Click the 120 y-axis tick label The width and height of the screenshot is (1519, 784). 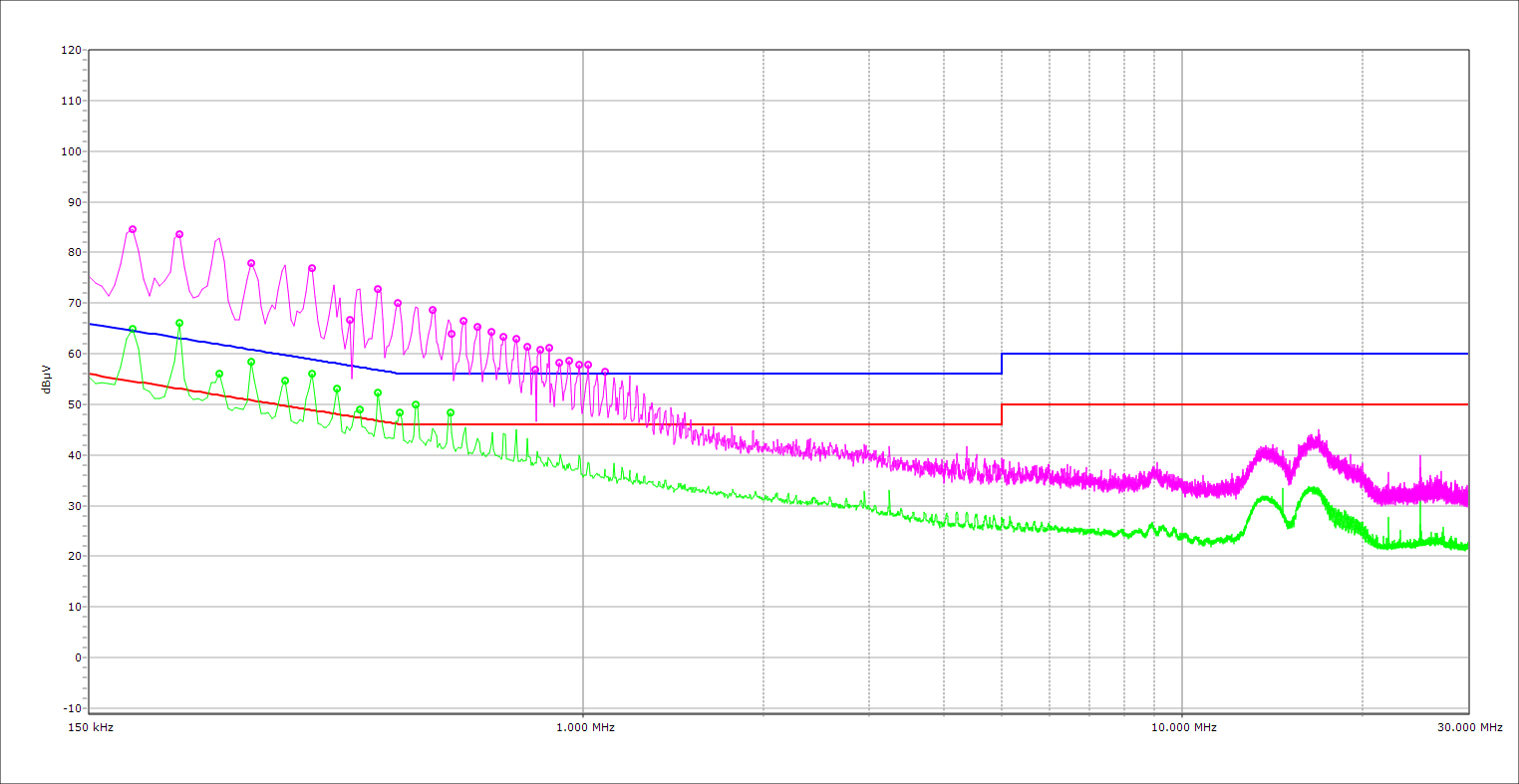[71, 50]
